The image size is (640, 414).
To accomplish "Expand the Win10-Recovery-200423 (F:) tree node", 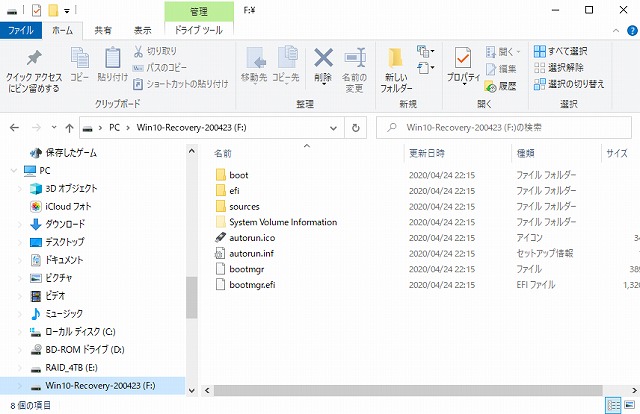I will pyautogui.click(x=20, y=386).
